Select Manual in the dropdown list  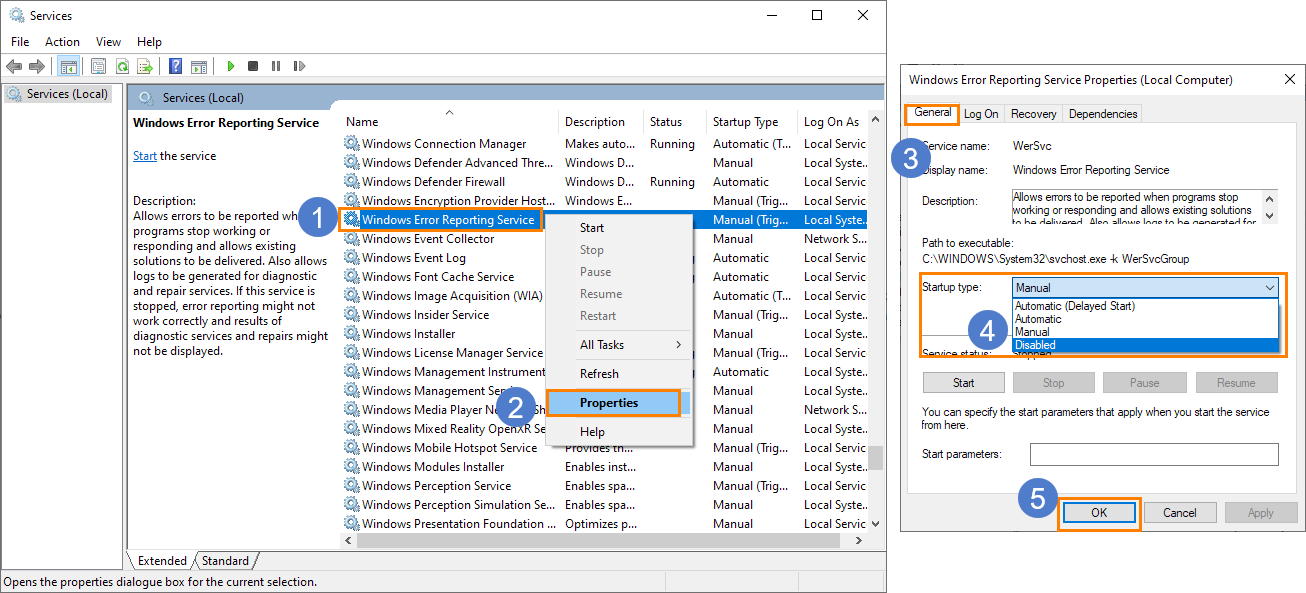point(1145,332)
